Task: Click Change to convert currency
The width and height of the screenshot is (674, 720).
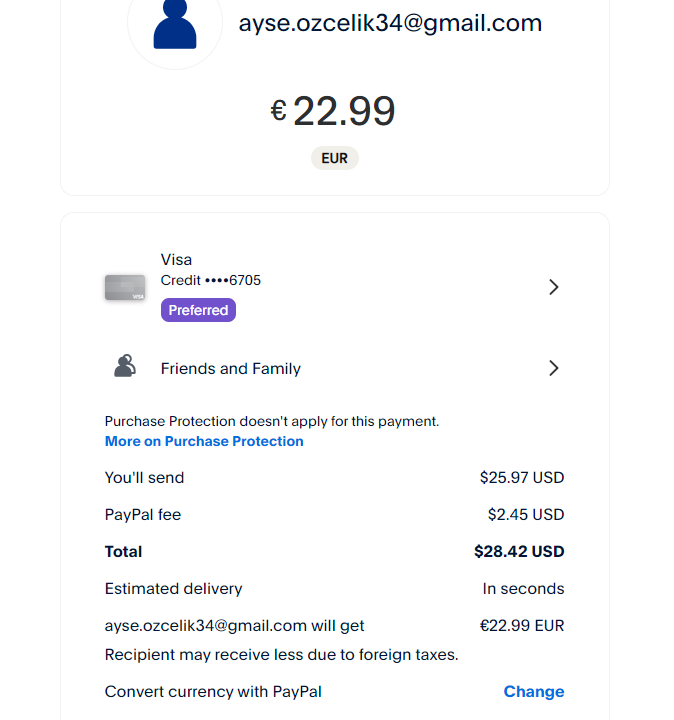Action: 534,691
